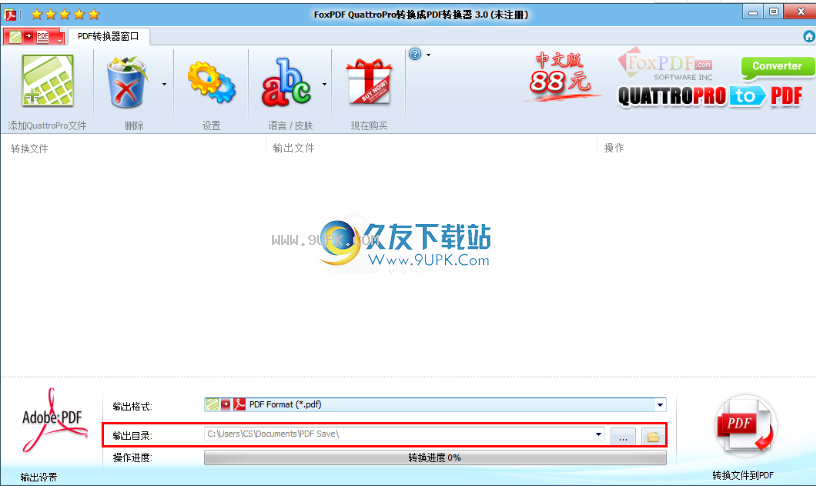816x486 pixels.
Task: Open Settings gears icon
Action: [x=211, y=82]
